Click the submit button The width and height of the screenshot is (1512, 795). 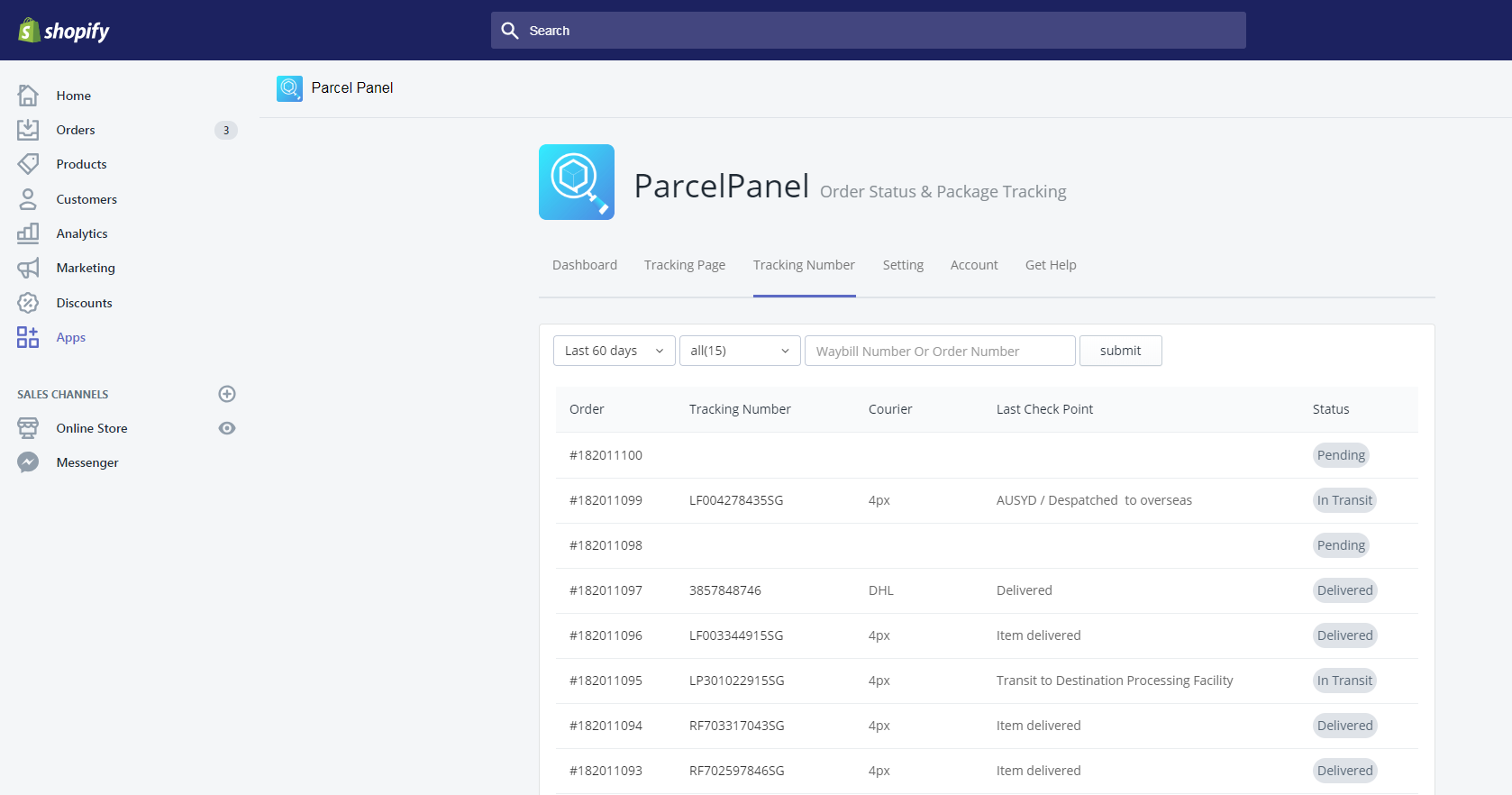[1121, 351]
